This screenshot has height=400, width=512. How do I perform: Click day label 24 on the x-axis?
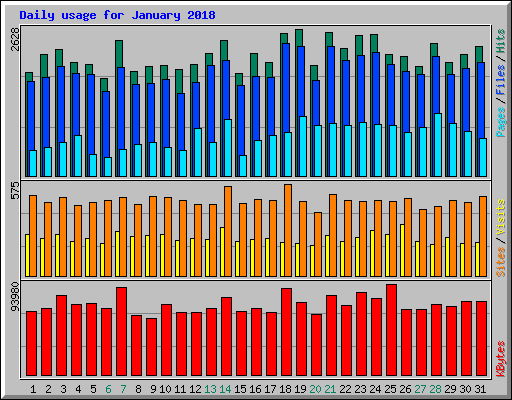(x=375, y=389)
